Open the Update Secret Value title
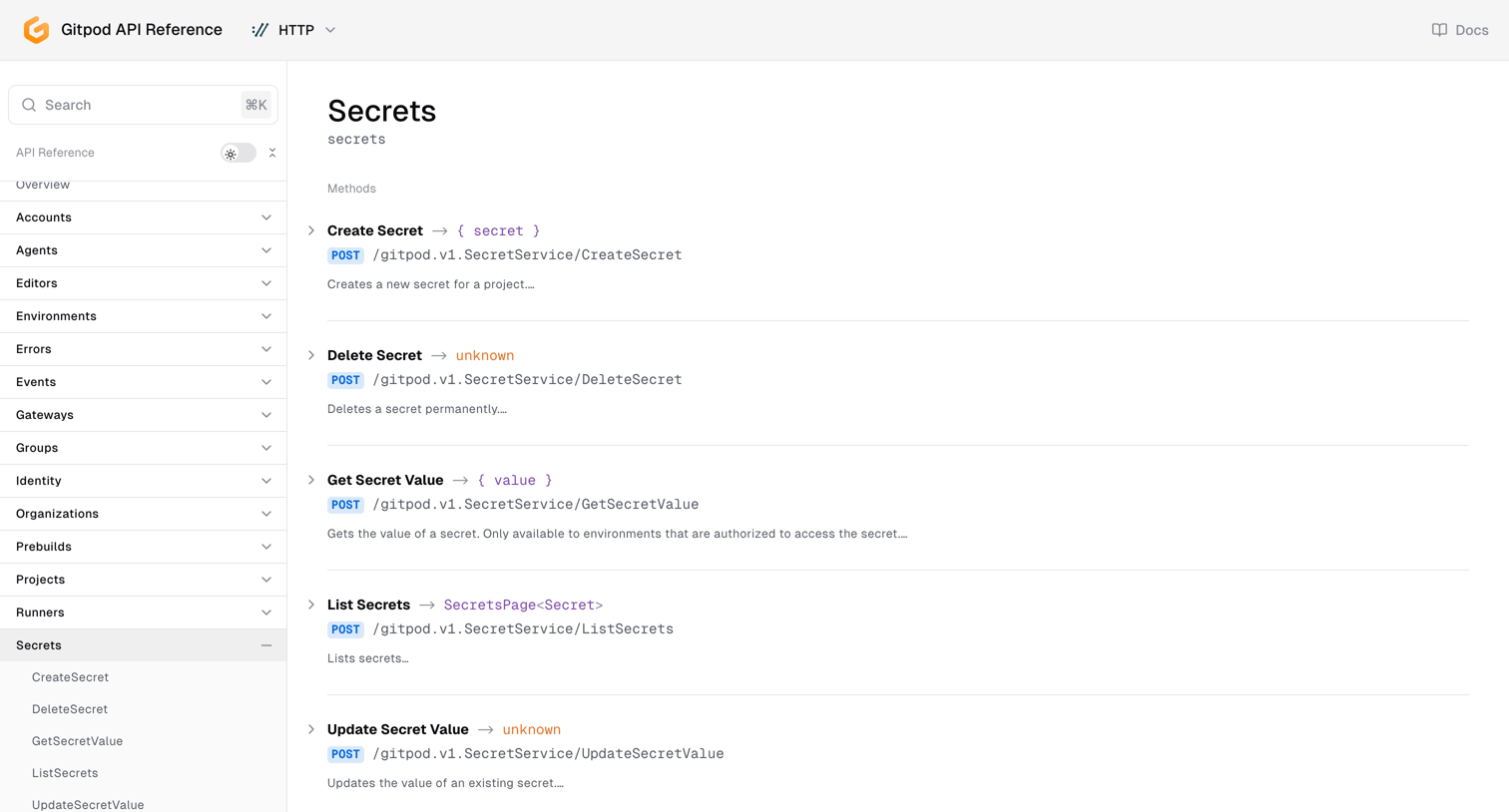The width and height of the screenshot is (1509, 812). click(x=398, y=729)
